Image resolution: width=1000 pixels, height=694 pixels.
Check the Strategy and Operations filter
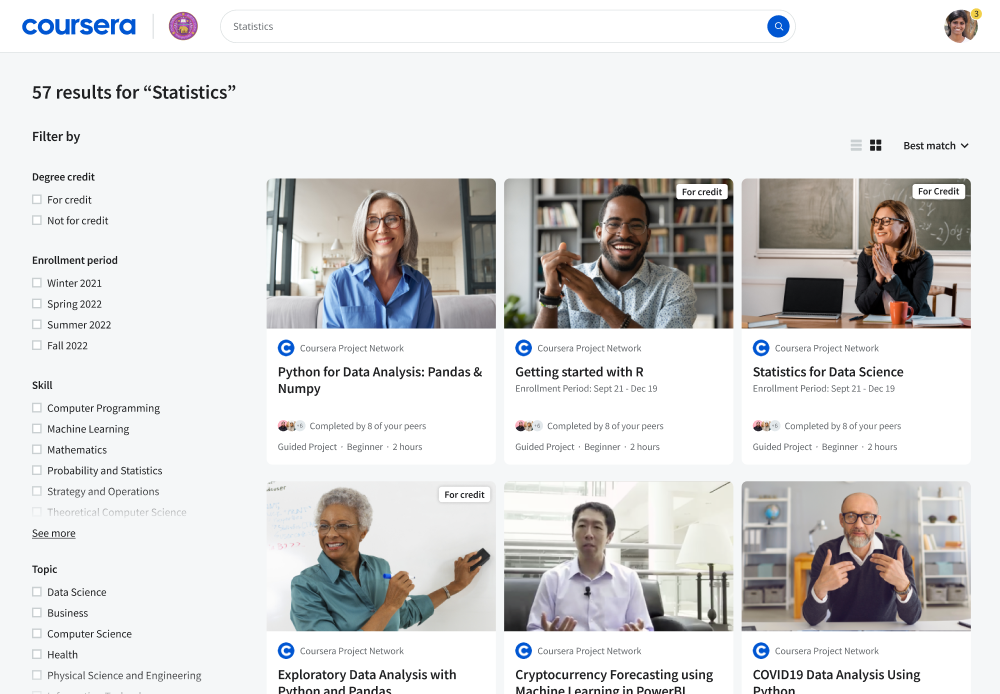37,491
